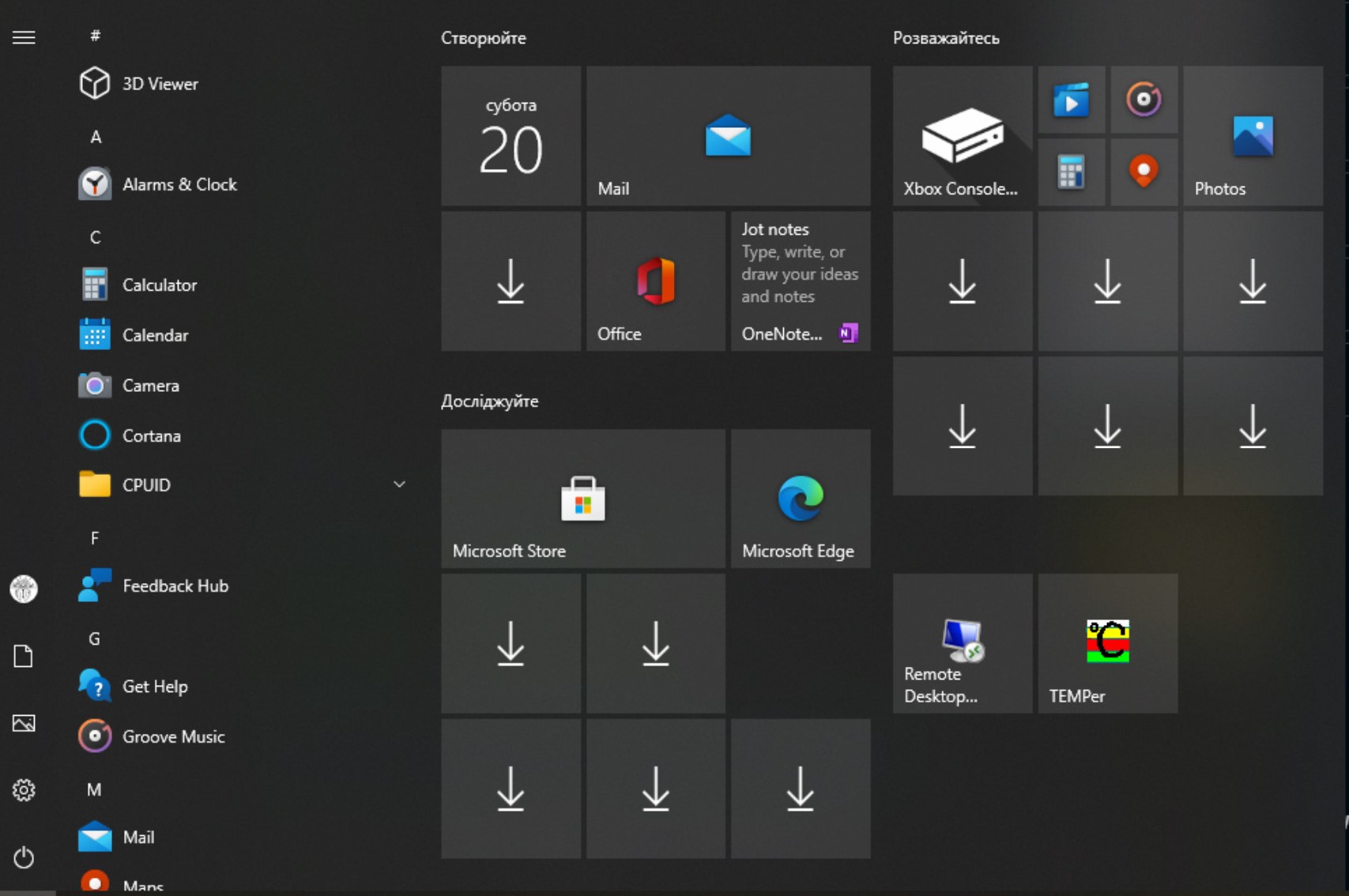Launch Microsoft Edge tile
This screenshot has width=1349, height=896.
[800, 499]
